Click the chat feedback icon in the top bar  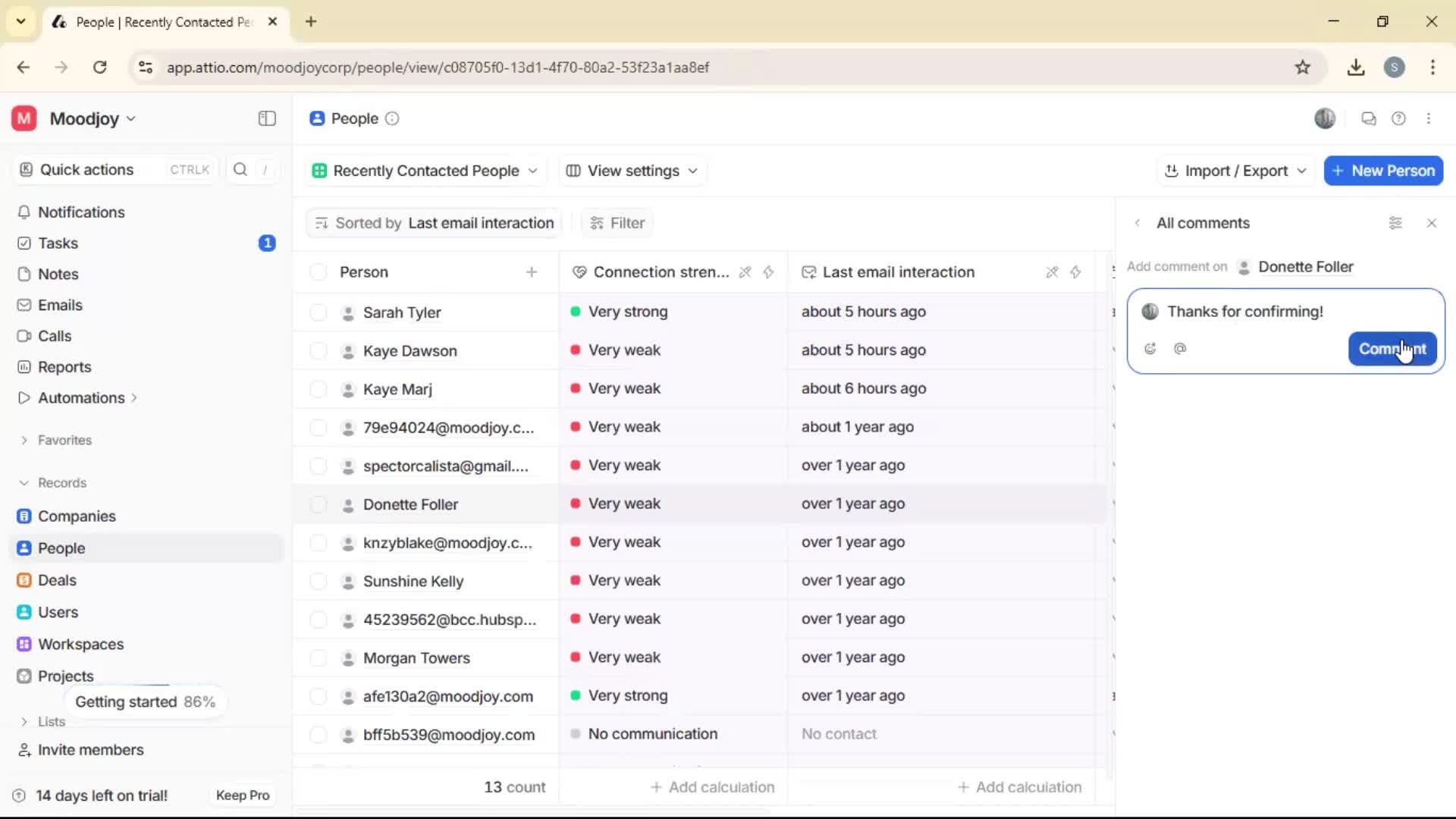[1368, 118]
